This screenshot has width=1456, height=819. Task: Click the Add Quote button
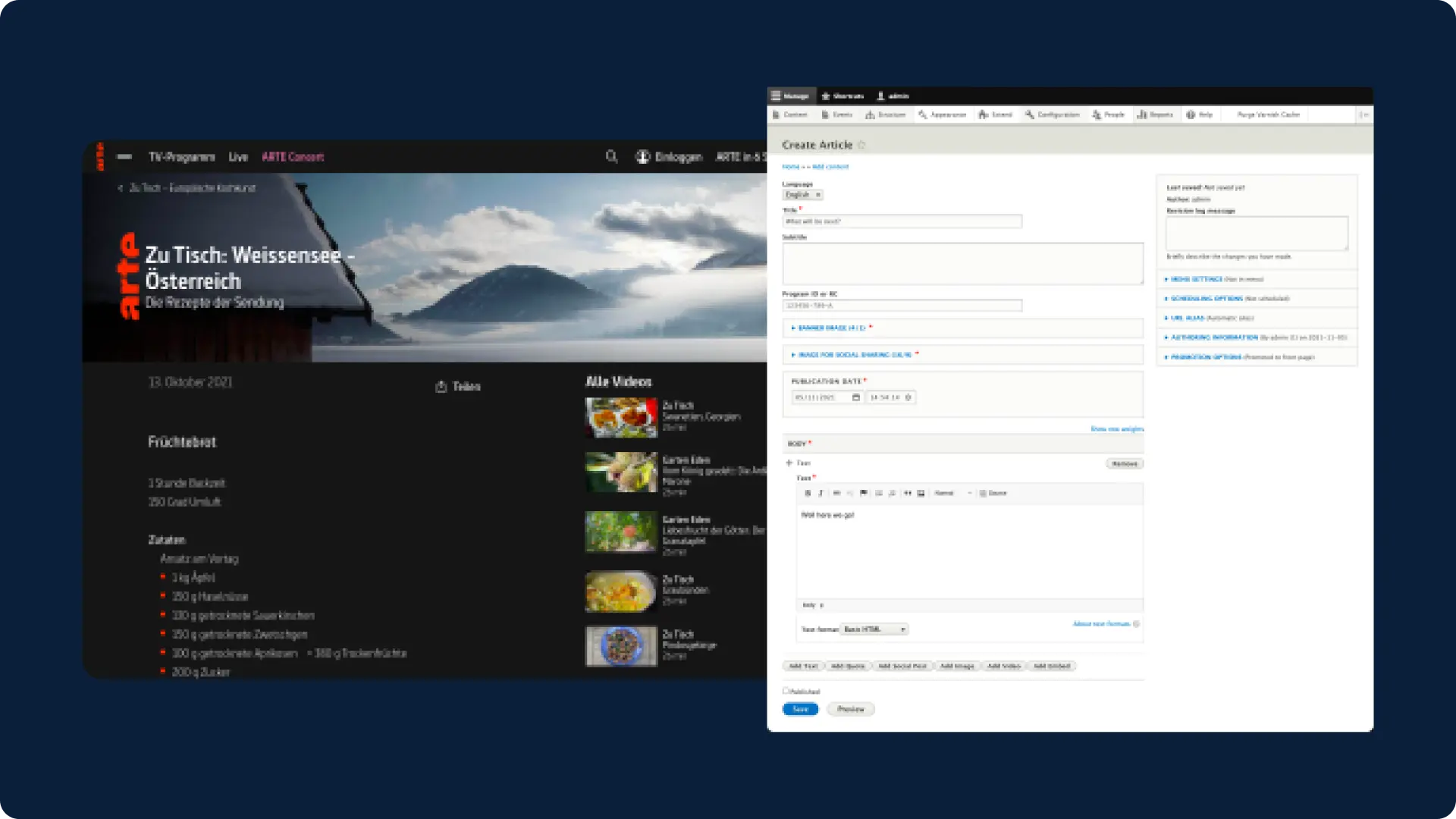tap(847, 666)
